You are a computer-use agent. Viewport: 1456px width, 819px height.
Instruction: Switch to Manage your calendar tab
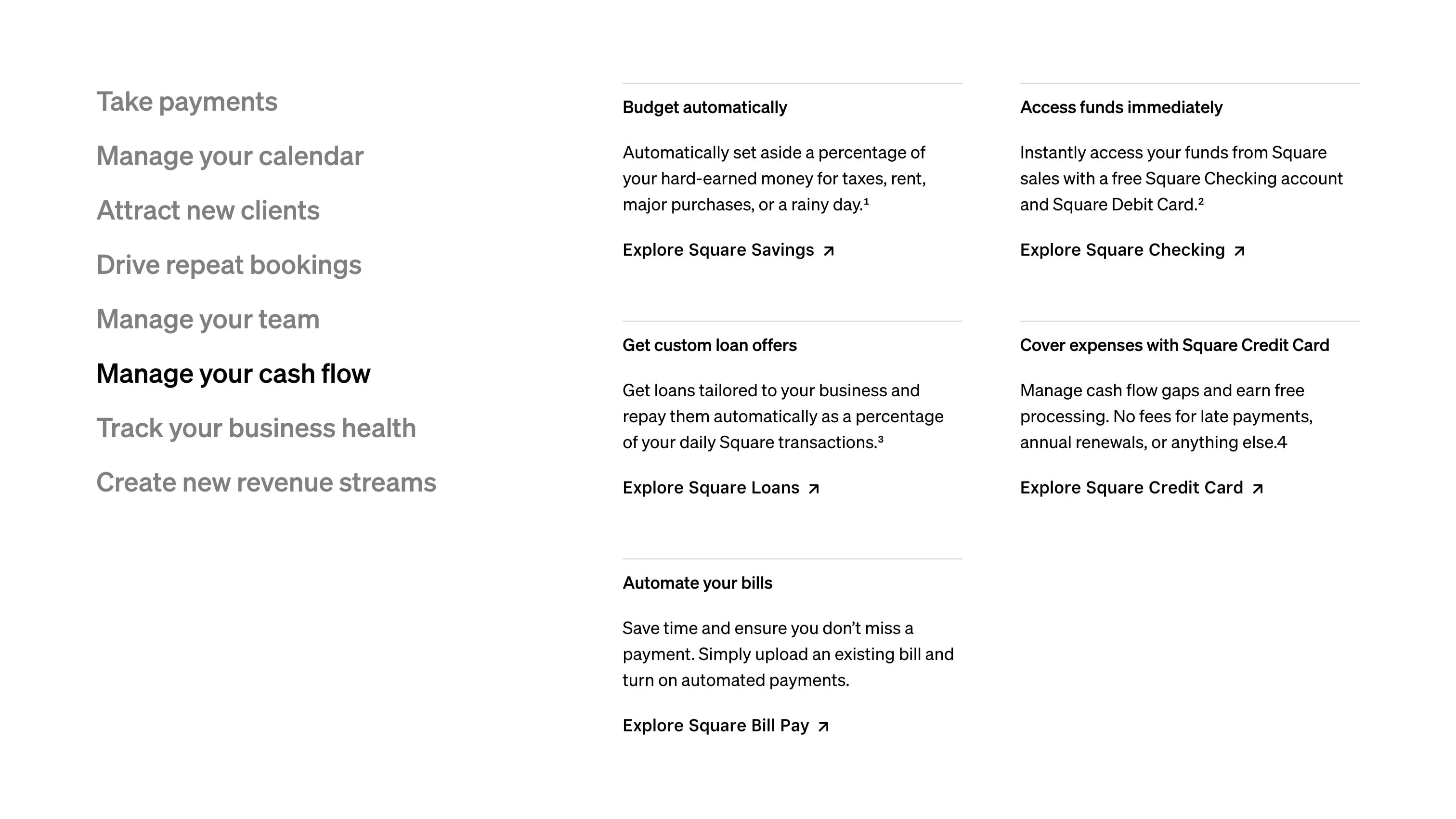(230, 156)
